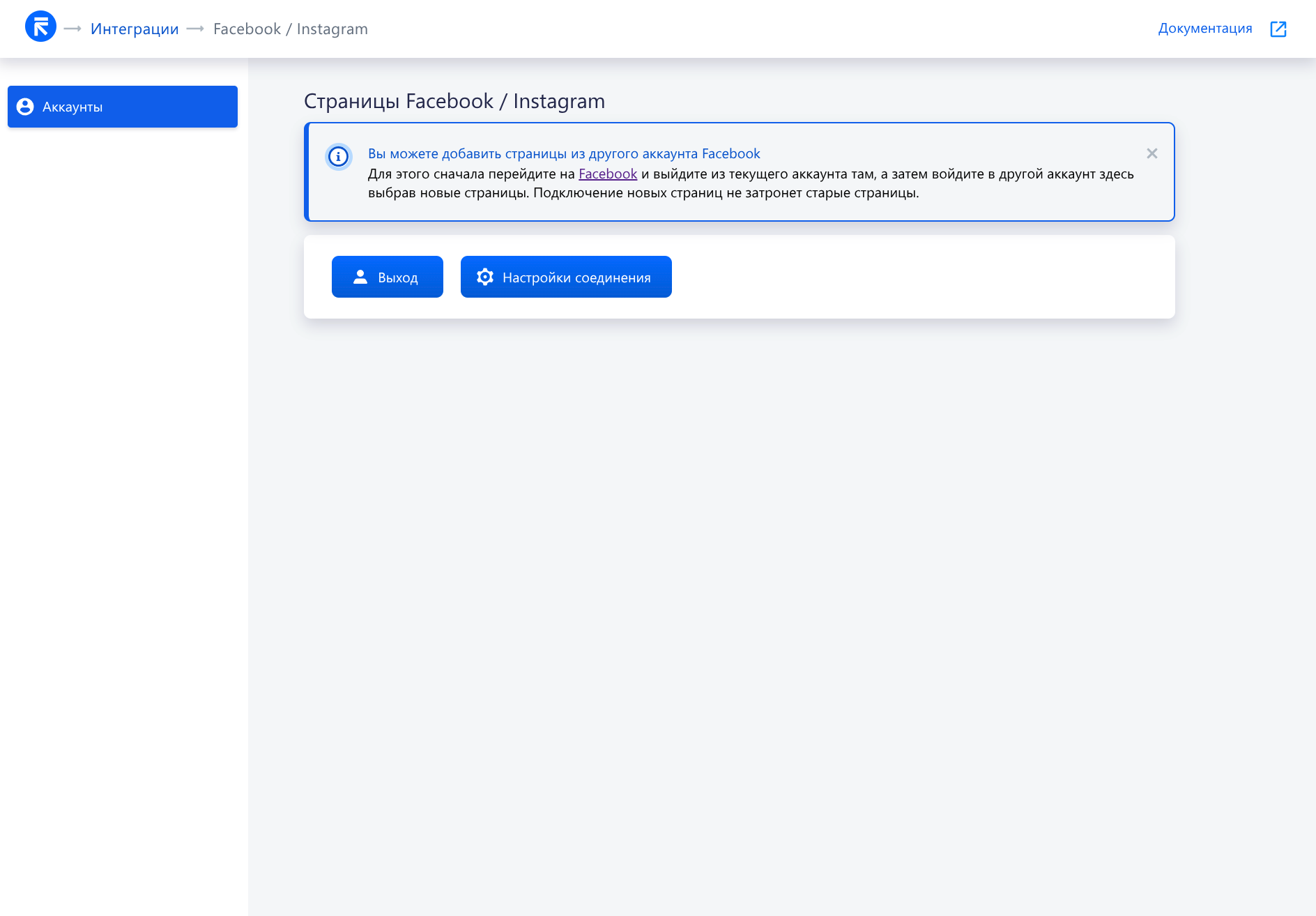Follow the underlined Facebook link in notice
Screen dimensions: 1316x916
coord(607,174)
